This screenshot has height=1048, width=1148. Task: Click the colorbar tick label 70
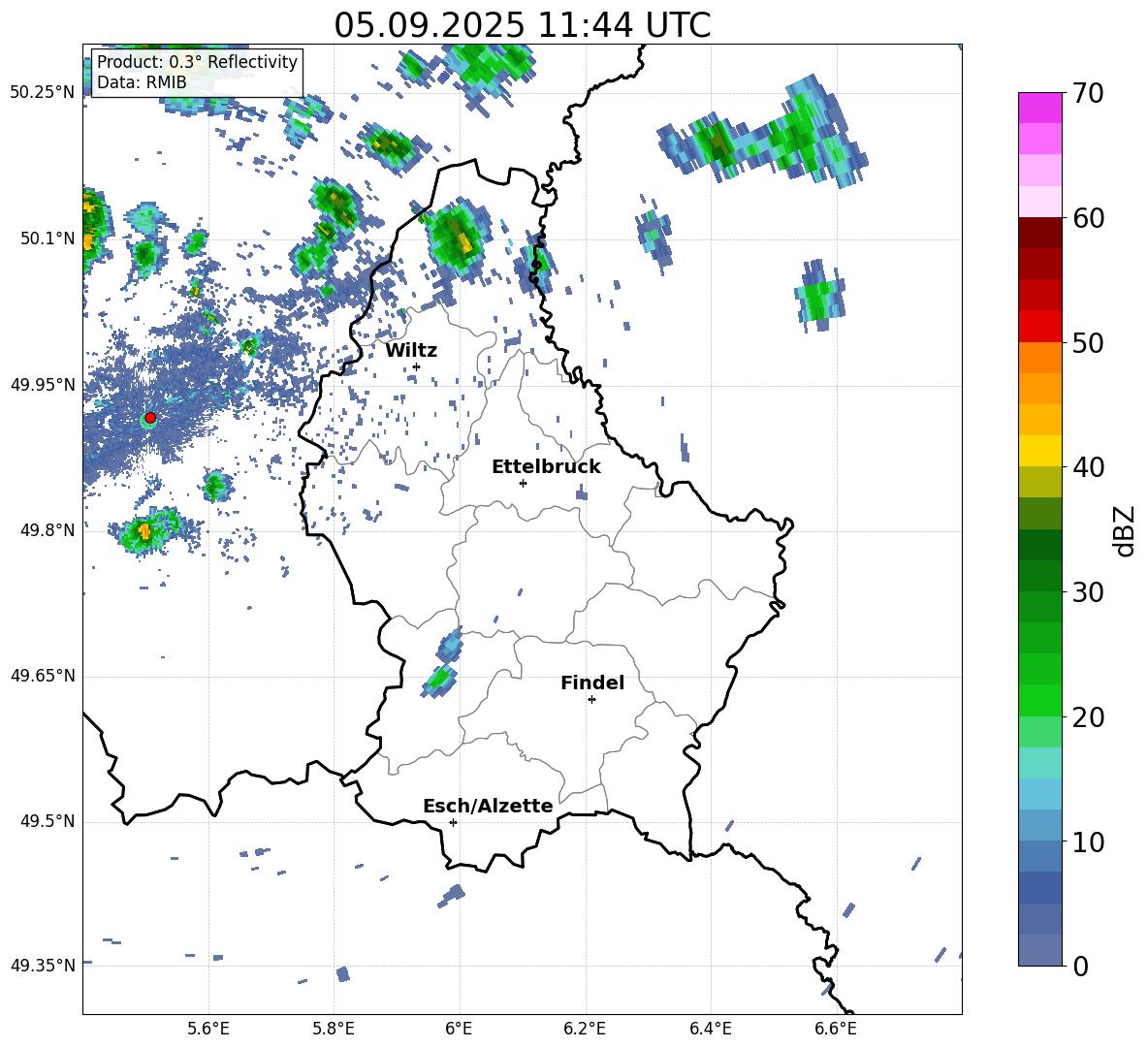click(1087, 94)
